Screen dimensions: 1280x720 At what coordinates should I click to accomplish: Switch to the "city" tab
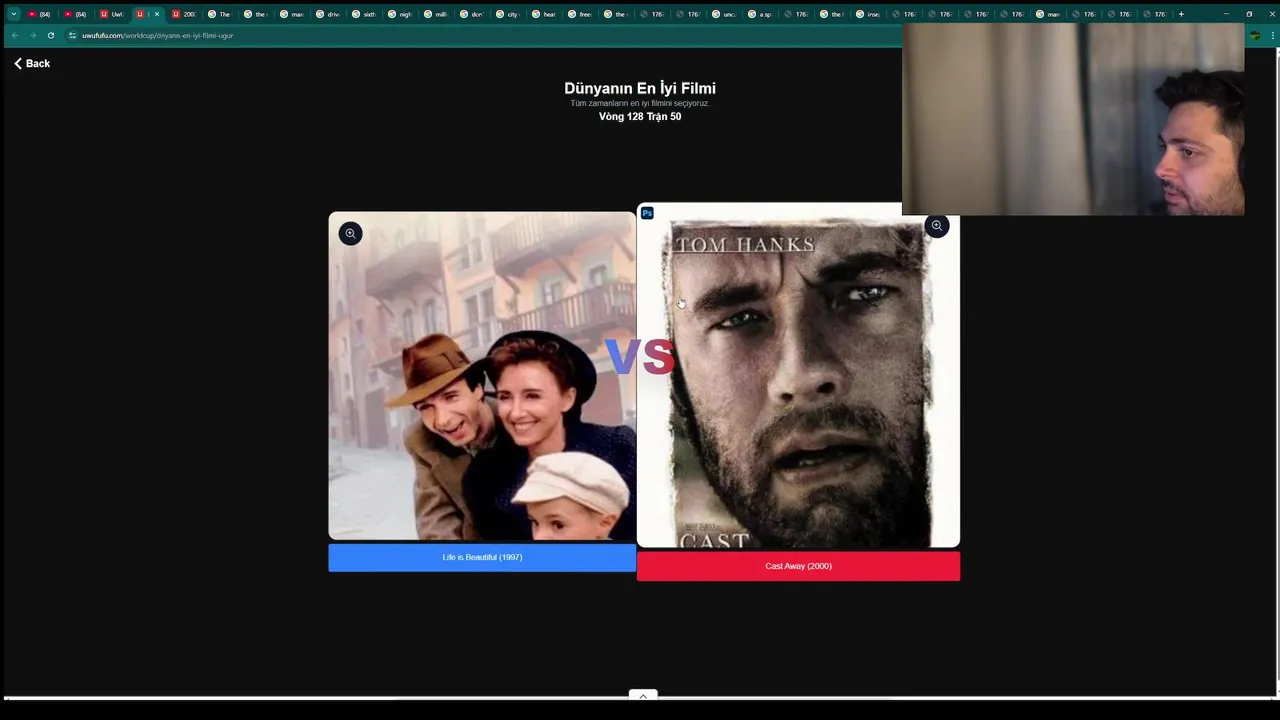click(508, 14)
